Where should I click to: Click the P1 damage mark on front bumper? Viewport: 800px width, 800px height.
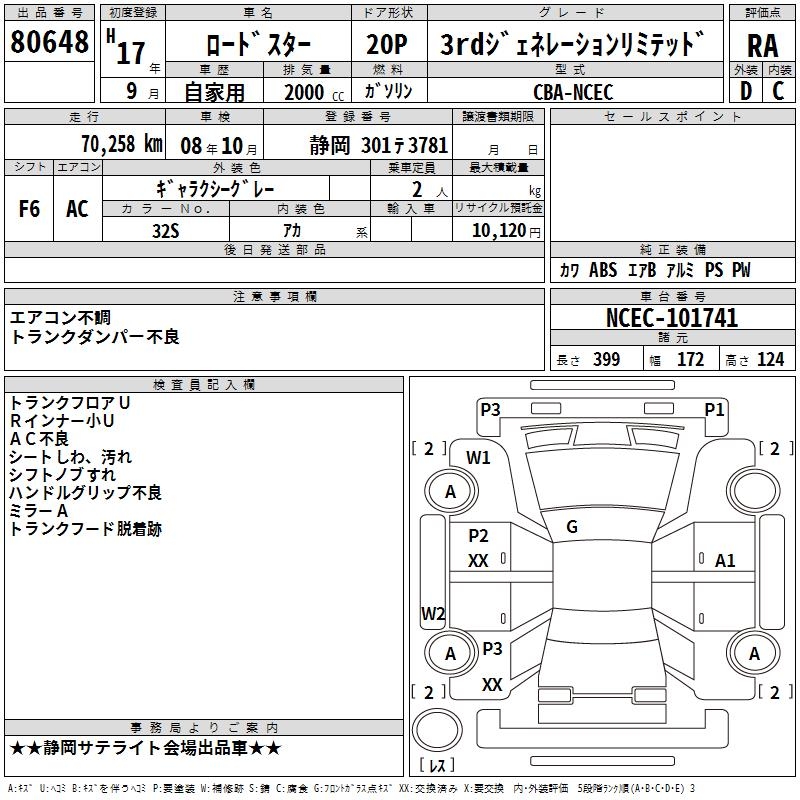(714, 409)
